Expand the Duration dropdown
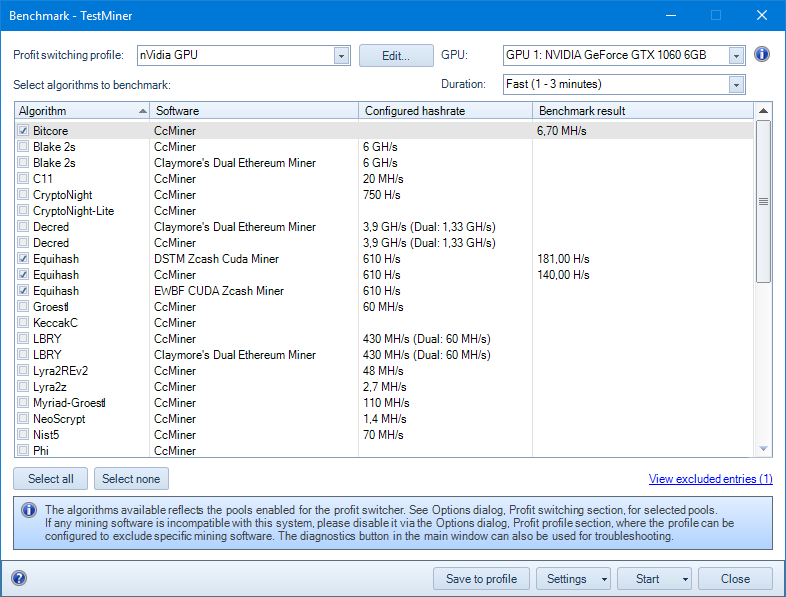 pos(736,85)
